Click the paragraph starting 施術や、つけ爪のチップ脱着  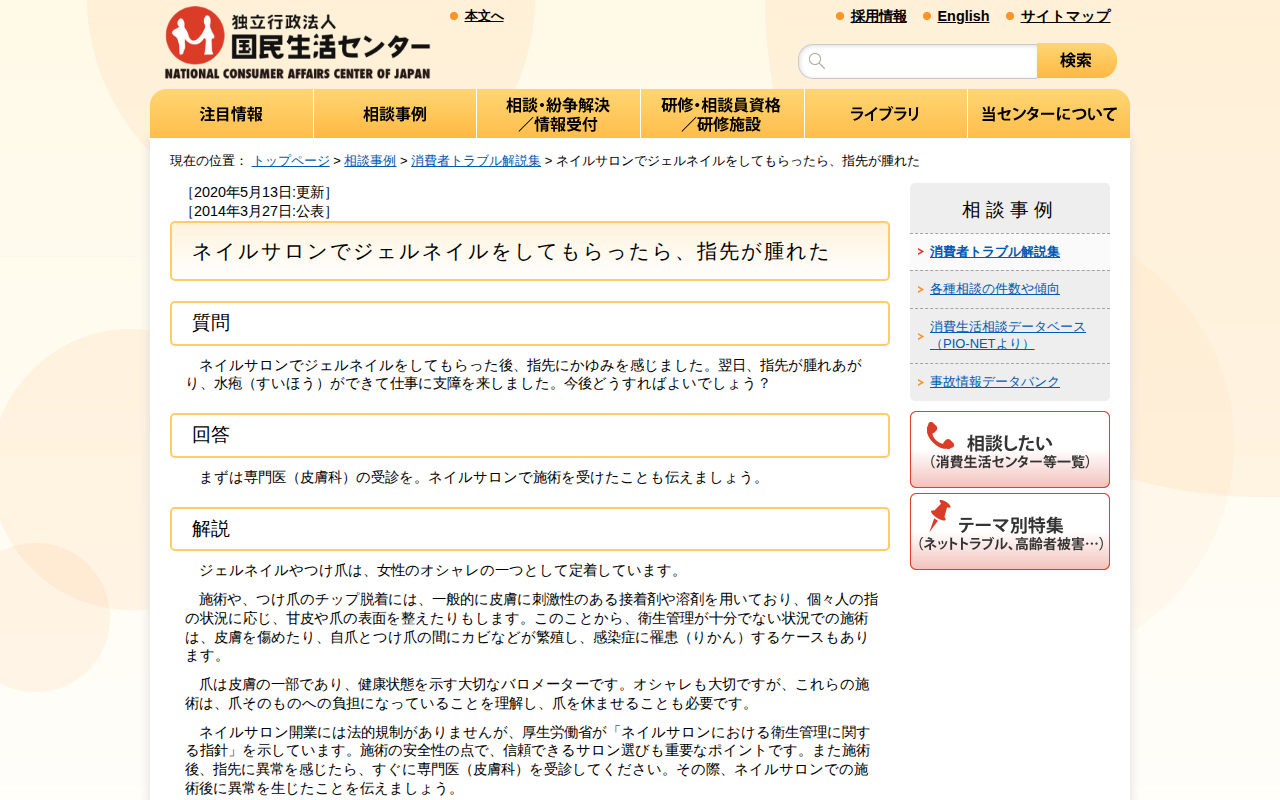coord(532,627)
